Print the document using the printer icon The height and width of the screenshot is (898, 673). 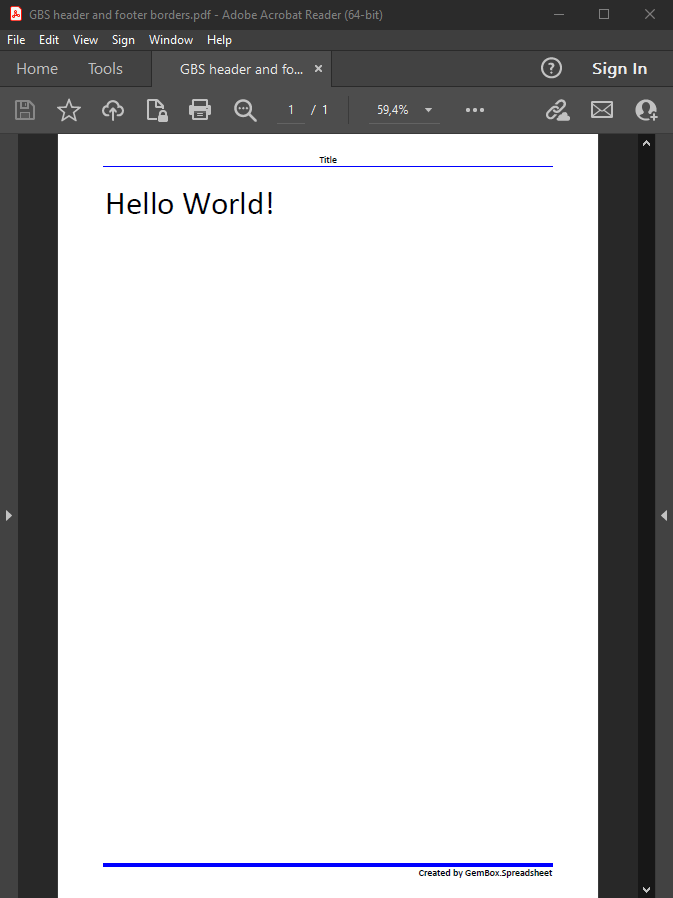(x=200, y=110)
